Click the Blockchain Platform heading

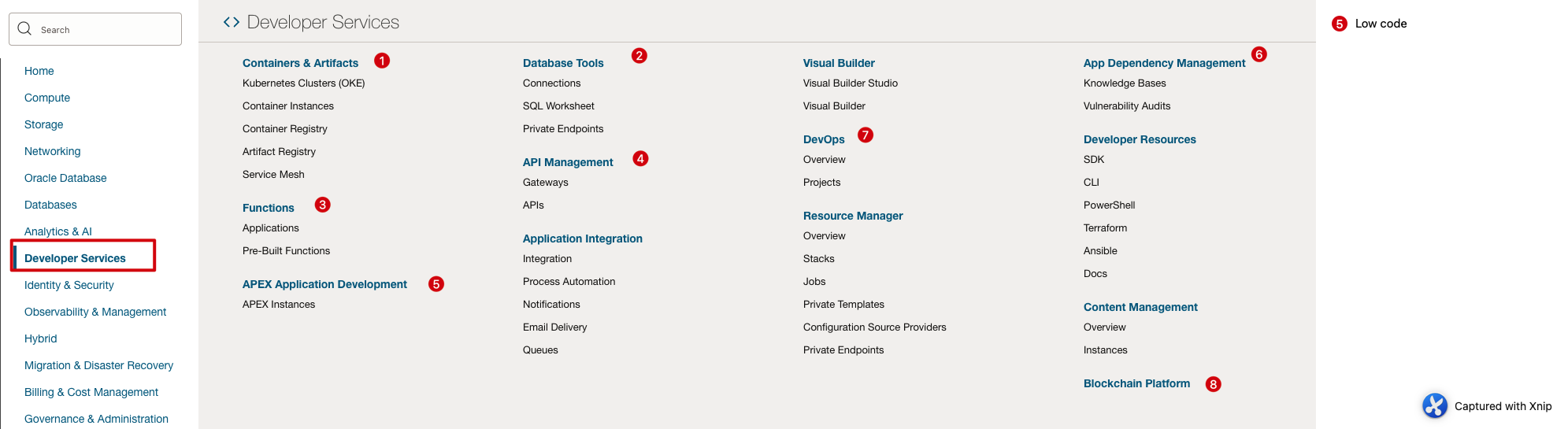click(x=1136, y=383)
